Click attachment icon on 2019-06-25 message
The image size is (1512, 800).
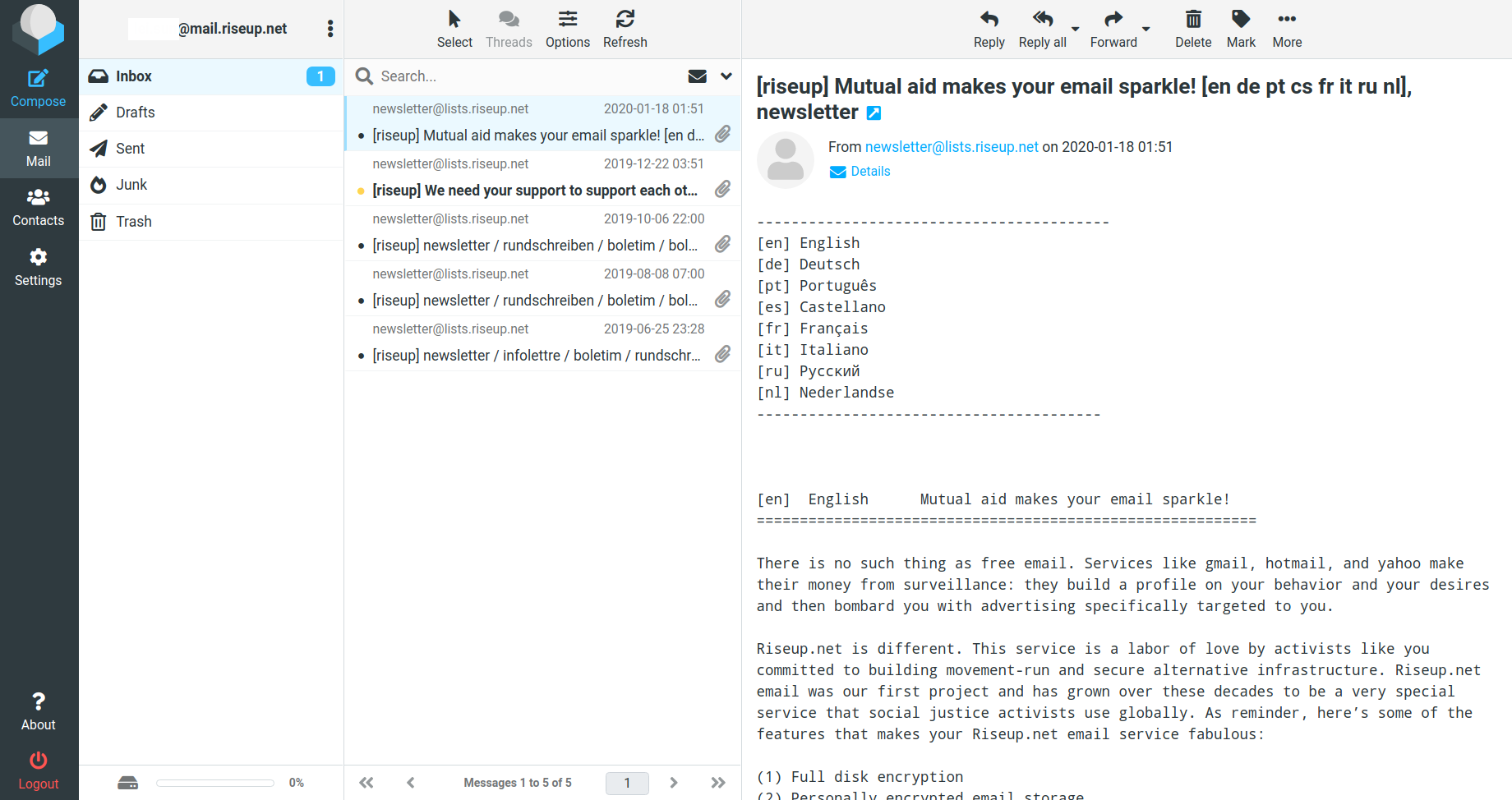point(723,354)
